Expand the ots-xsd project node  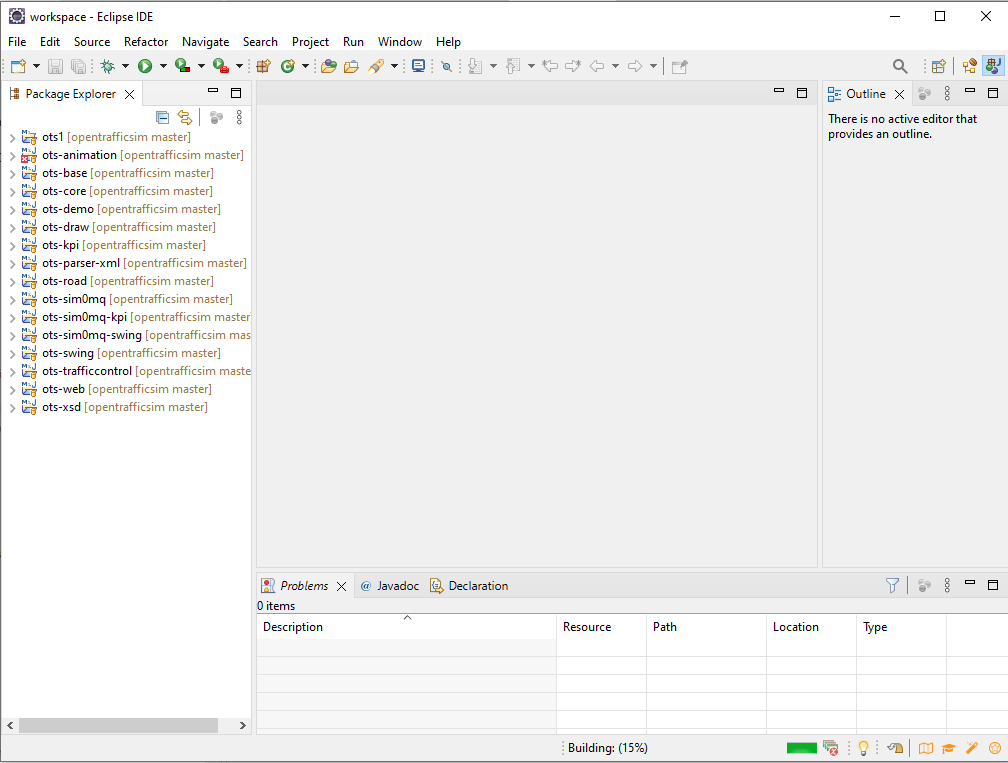coord(12,408)
